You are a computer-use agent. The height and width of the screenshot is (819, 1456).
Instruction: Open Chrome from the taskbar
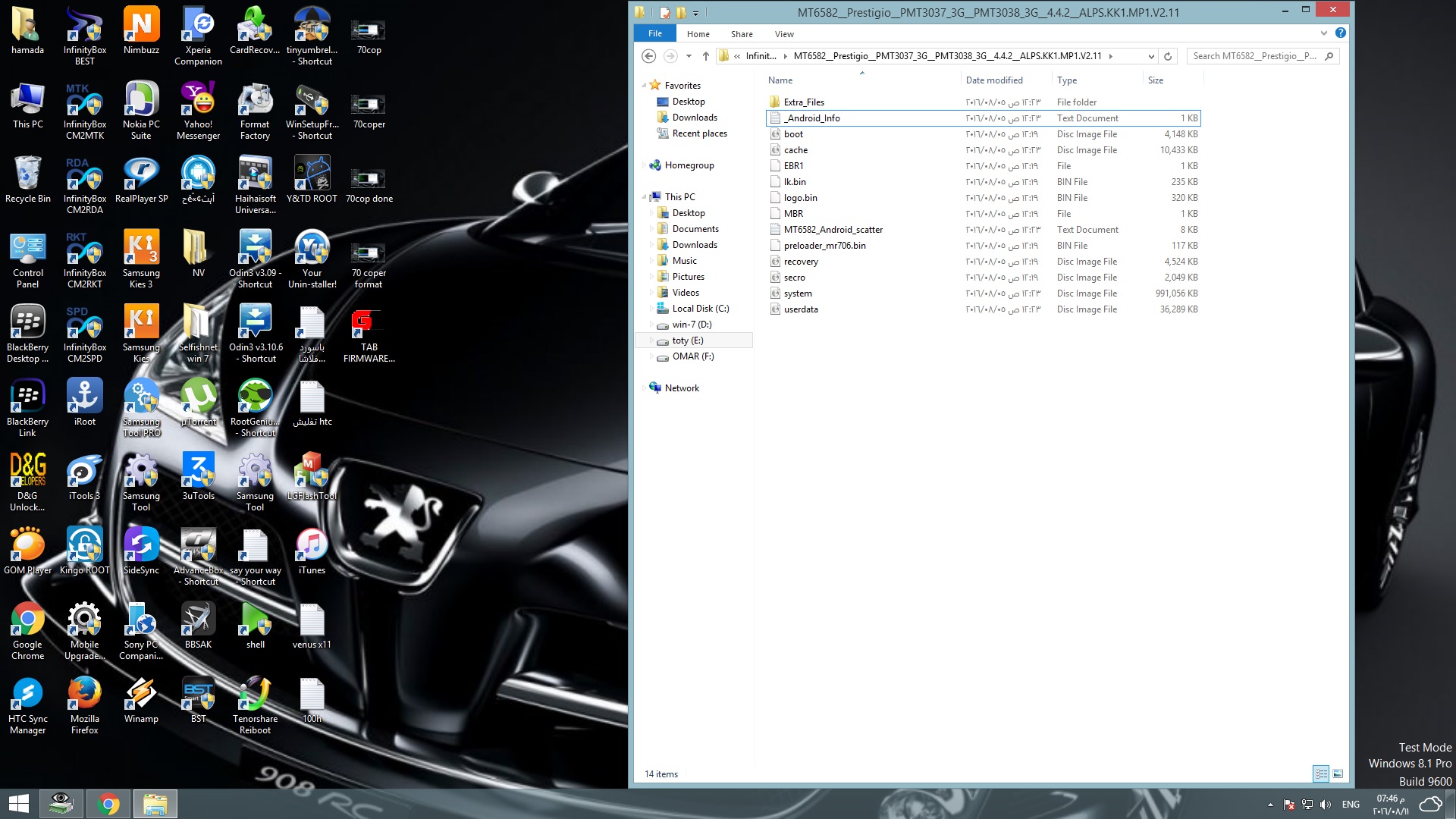(108, 804)
